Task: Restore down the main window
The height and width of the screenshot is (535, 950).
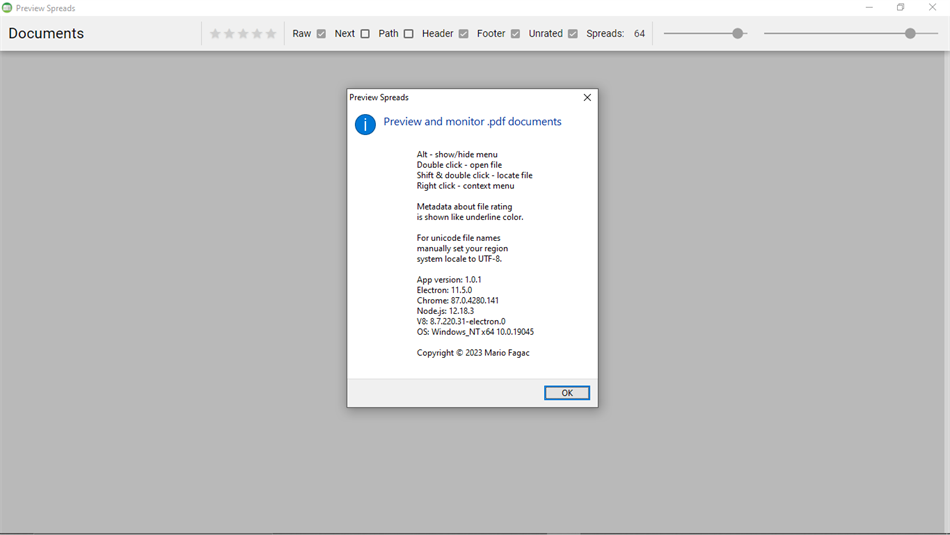Action: point(900,7)
